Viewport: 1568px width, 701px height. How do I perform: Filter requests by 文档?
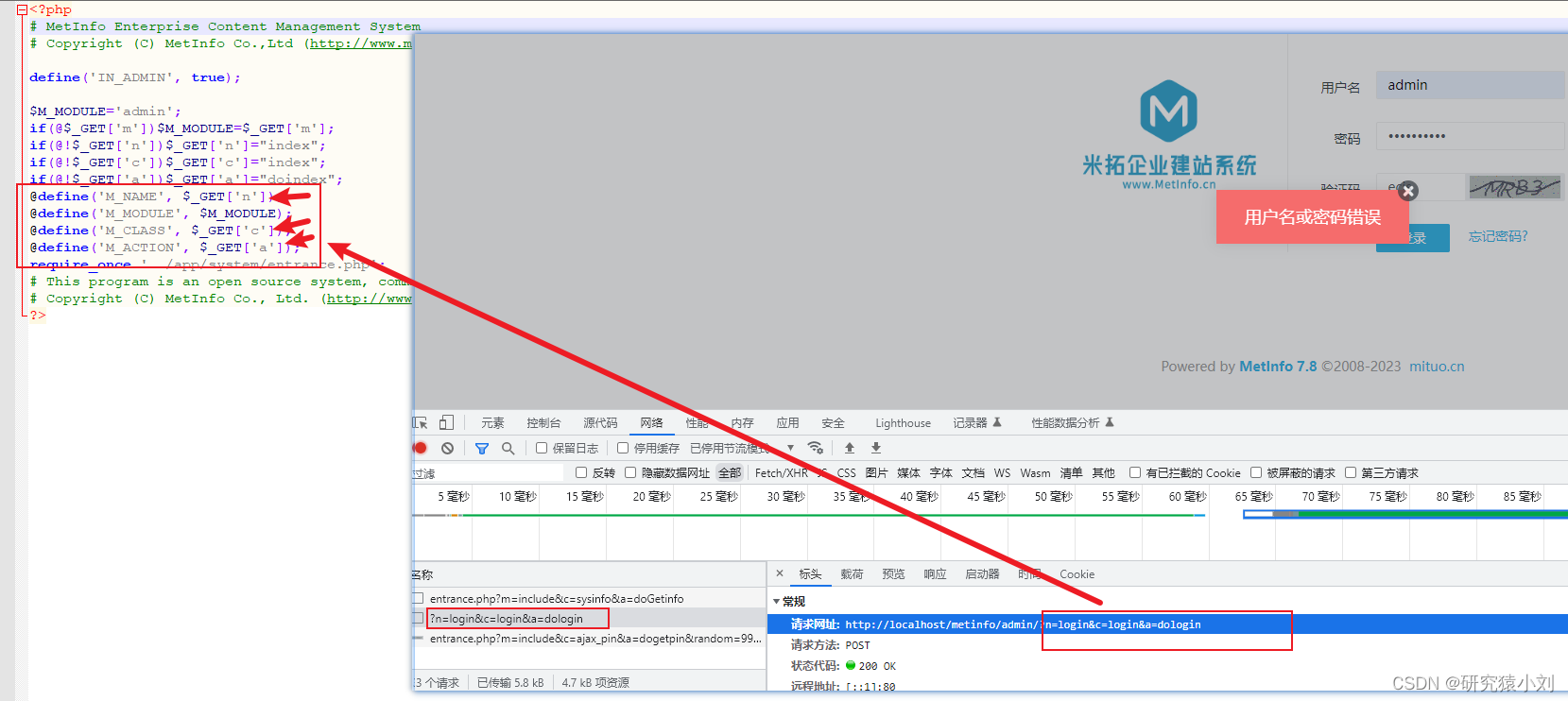(973, 473)
